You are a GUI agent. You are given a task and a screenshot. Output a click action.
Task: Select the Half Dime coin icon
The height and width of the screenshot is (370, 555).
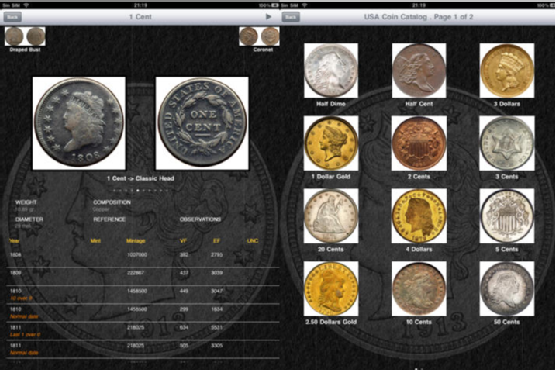click(x=331, y=70)
